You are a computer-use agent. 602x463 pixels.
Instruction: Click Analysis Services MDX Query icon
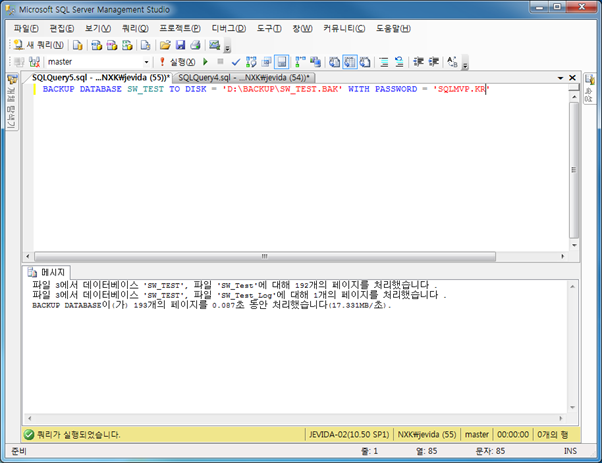coord(96,45)
